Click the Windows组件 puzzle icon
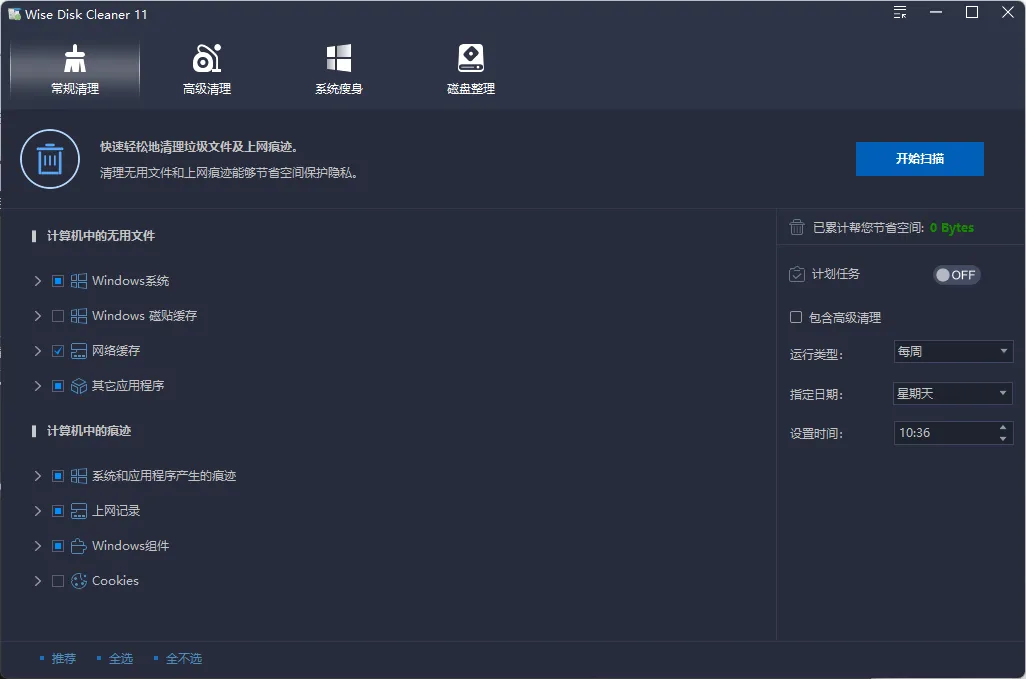This screenshot has width=1026, height=679. pos(79,546)
